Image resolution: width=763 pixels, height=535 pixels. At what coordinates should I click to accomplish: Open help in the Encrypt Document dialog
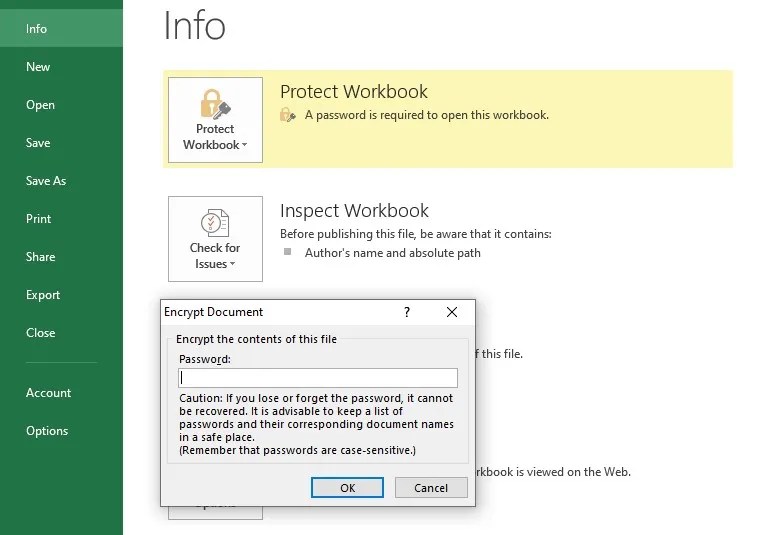pyautogui.click(x=407, y=312)
